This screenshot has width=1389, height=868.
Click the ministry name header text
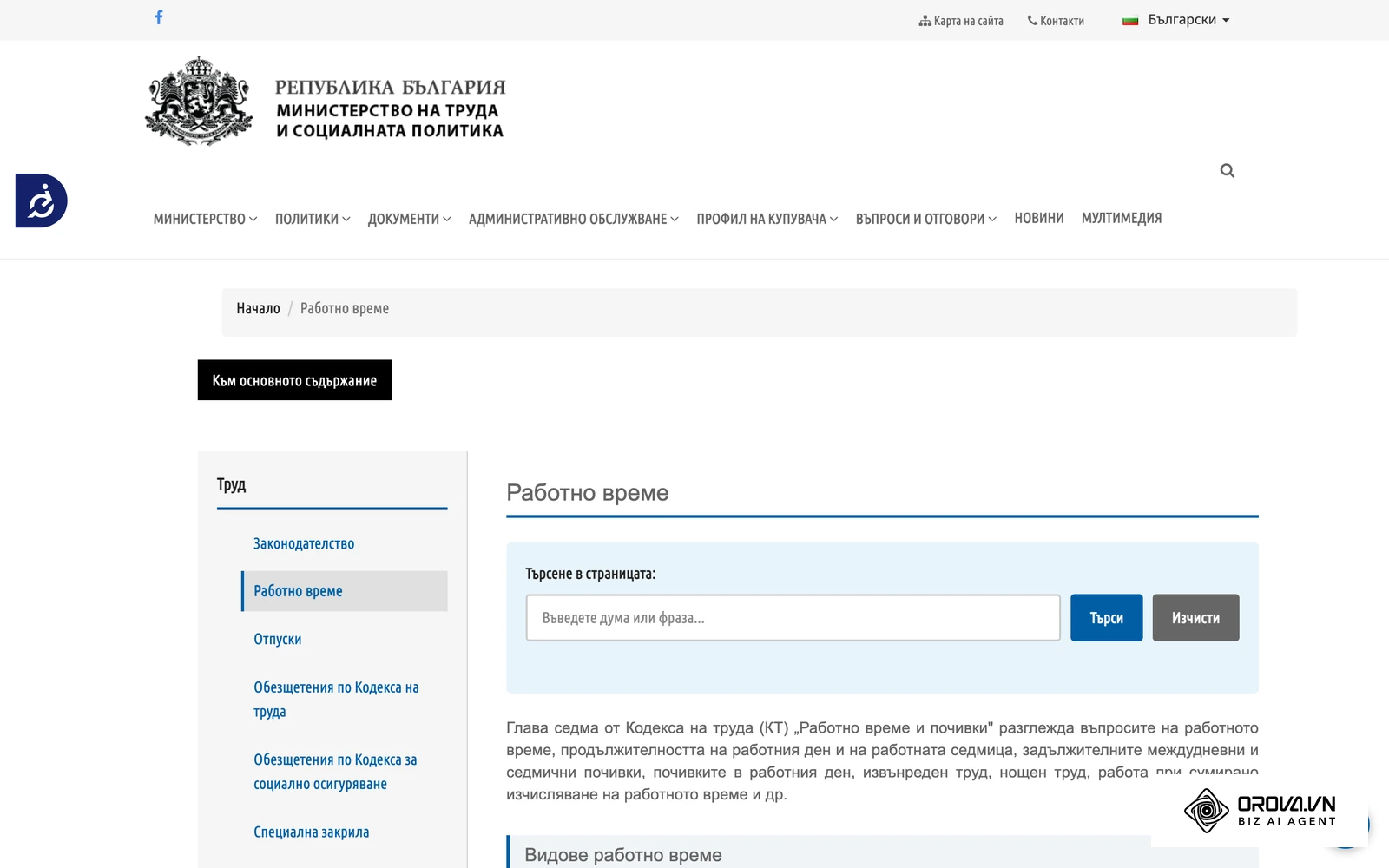click(390, 109)
